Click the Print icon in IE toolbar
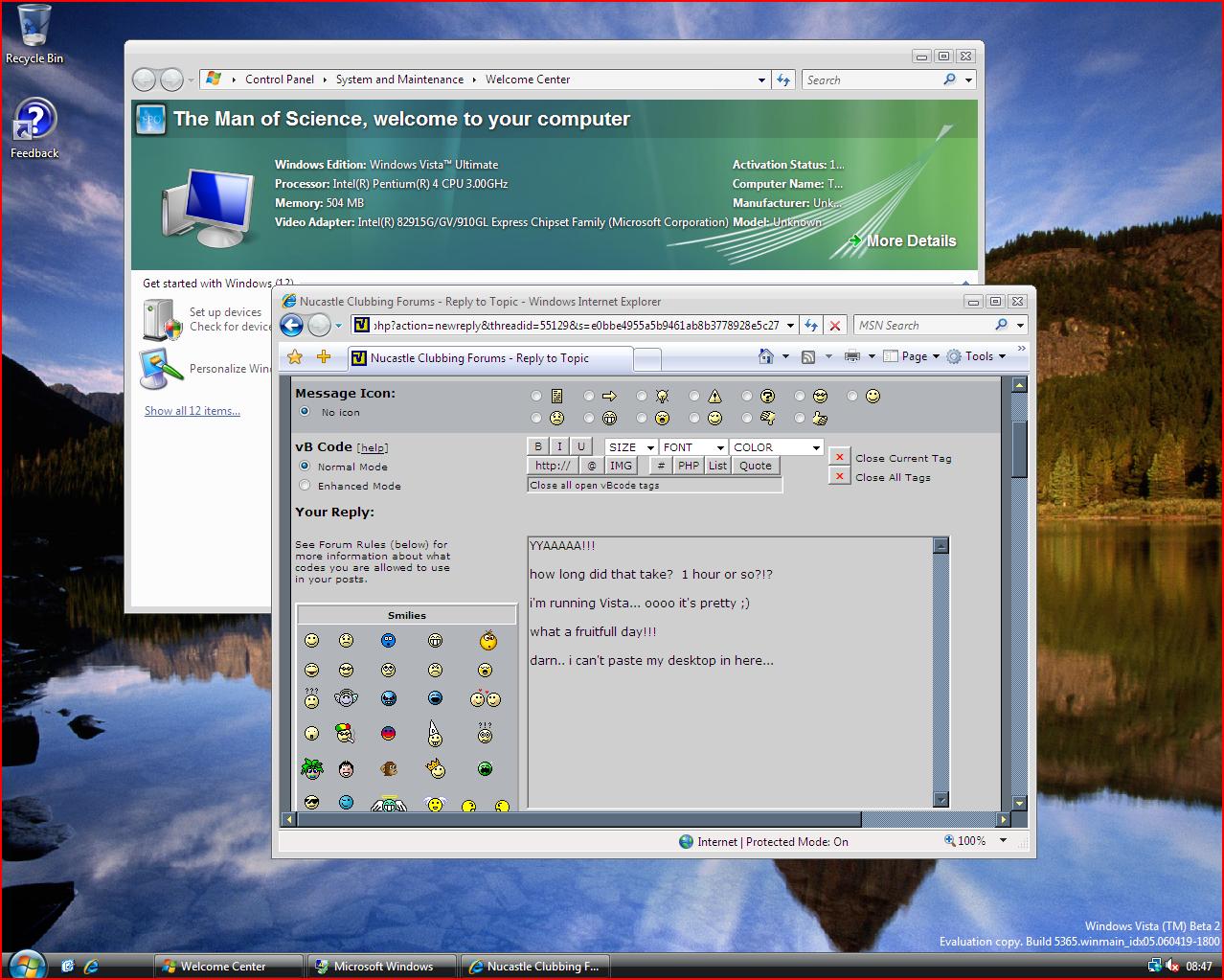Image resolution: width=1224 pixels, height=980 pixels. coord(852,356)
